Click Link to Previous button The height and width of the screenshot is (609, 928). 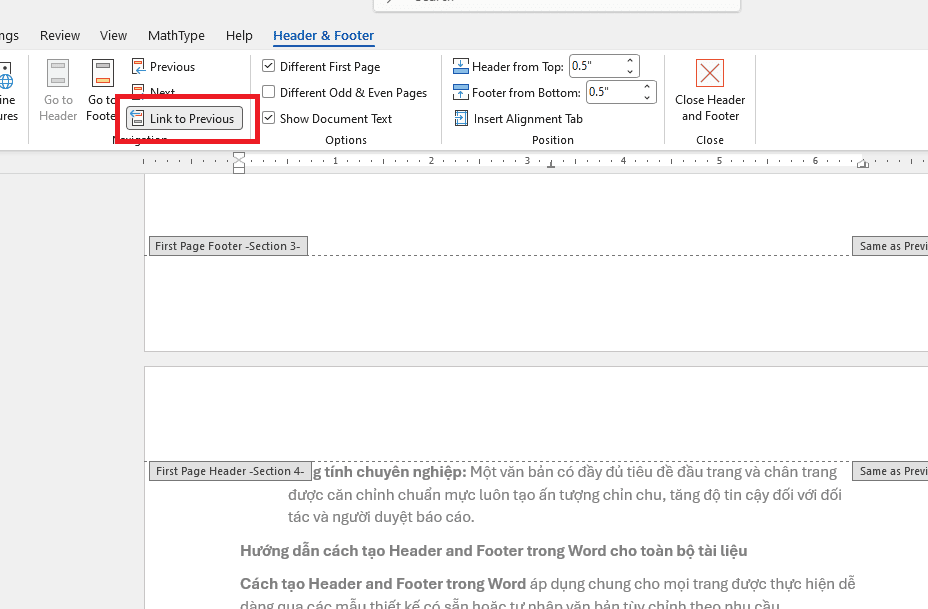pos(184,118)
